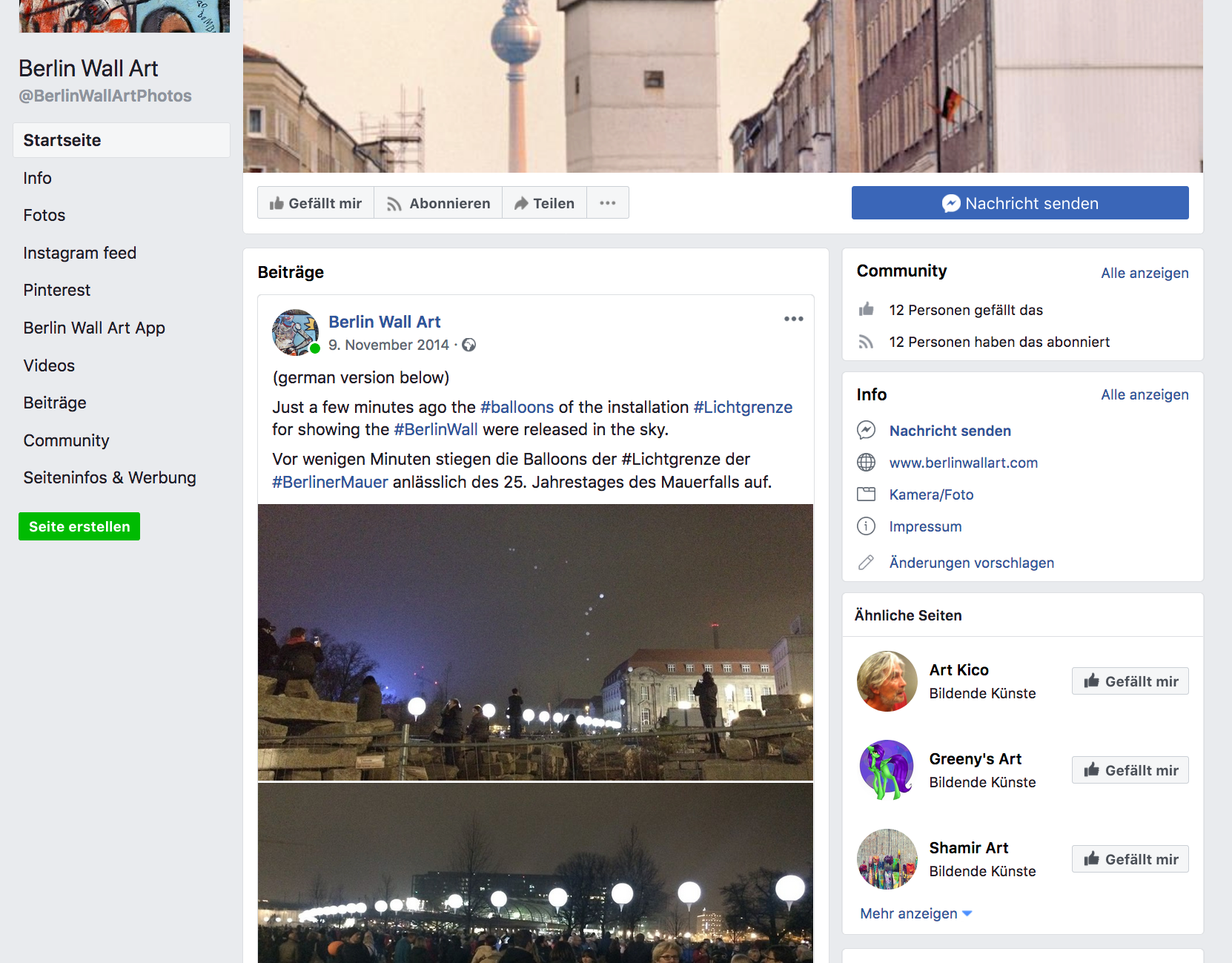Open www.berlinwallart.com link

tap(964, 463)
